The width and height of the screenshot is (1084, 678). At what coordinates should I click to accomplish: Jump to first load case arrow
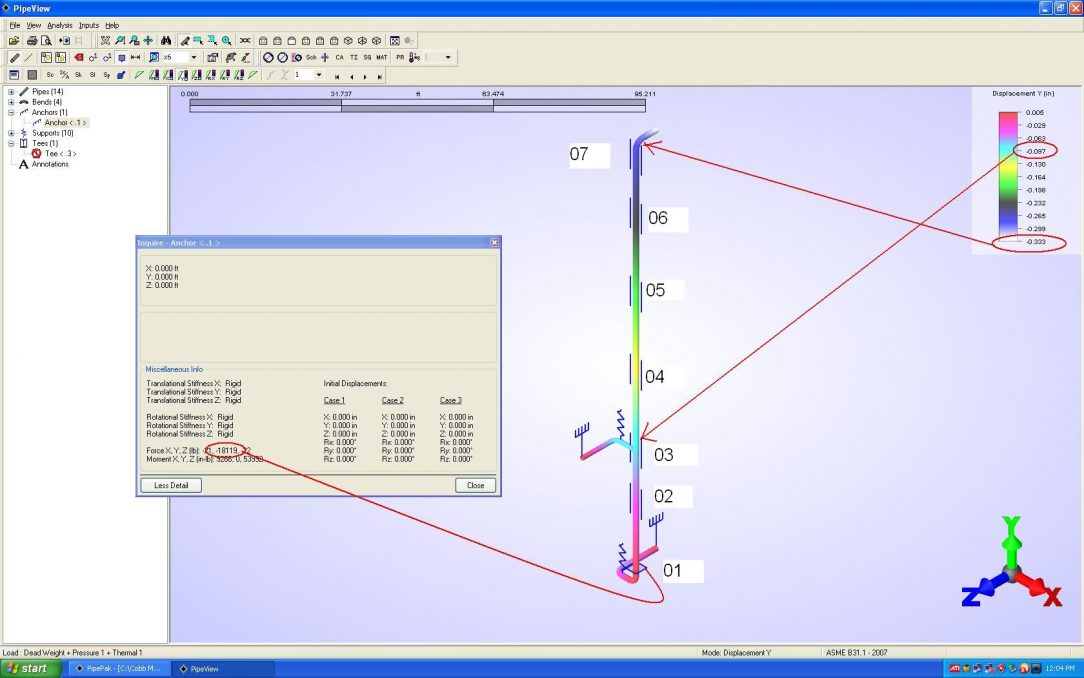[x=337, y=76]
